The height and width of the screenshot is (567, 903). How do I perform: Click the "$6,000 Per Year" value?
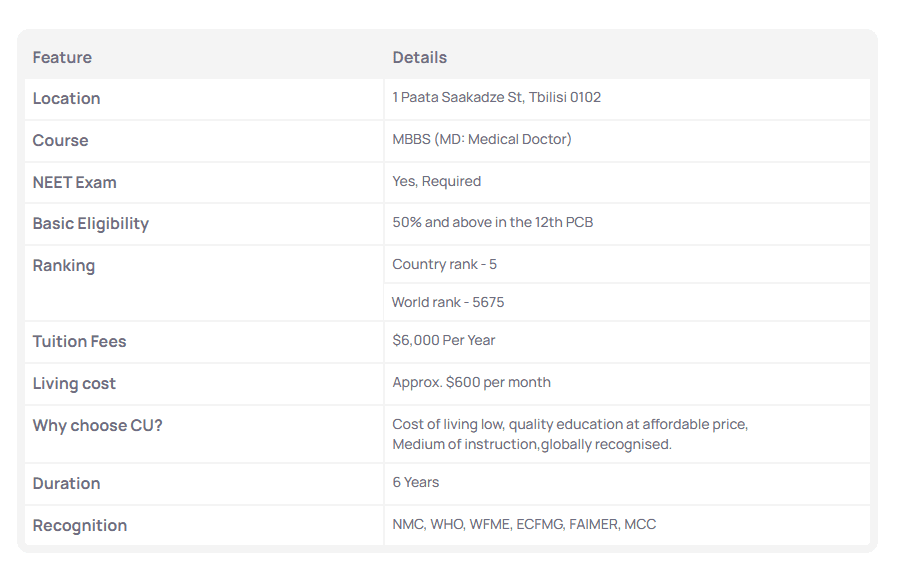pyautogui.click(x=443, y=341)
